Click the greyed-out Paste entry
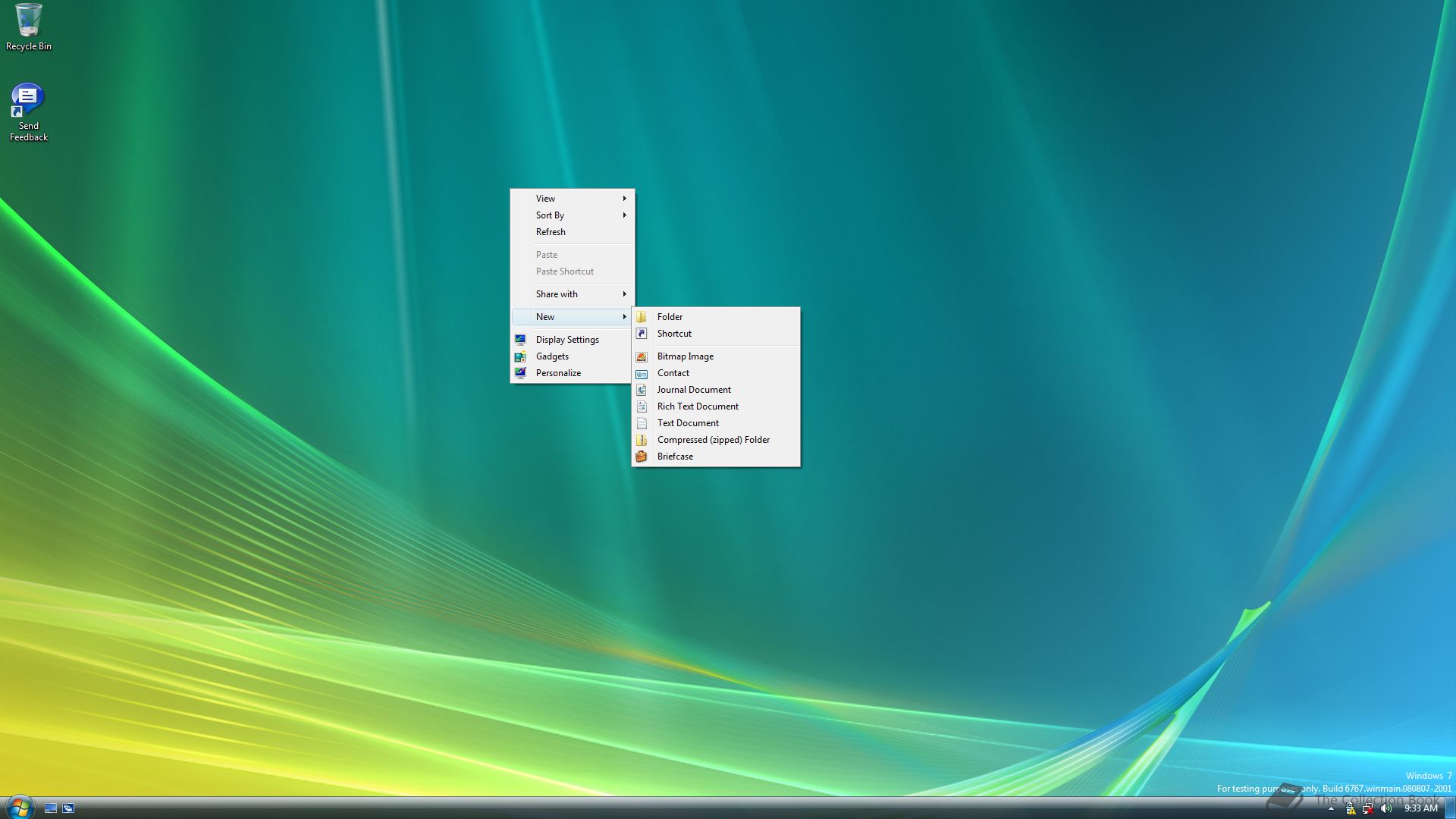1456x819 pixels. pos(573,255)
